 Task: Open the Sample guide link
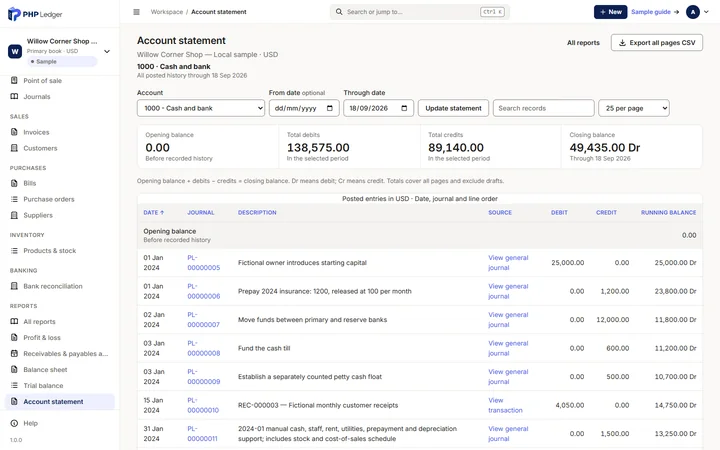655,12
